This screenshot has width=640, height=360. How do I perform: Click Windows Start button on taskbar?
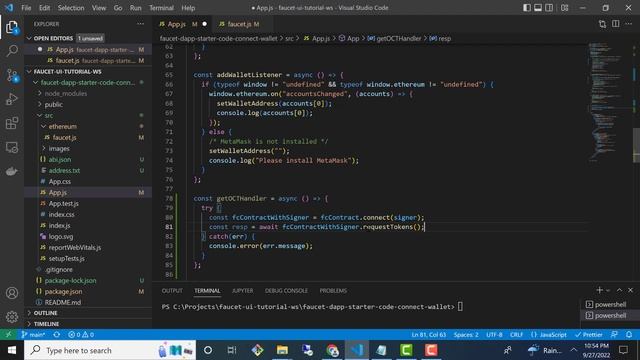point(12,350)
